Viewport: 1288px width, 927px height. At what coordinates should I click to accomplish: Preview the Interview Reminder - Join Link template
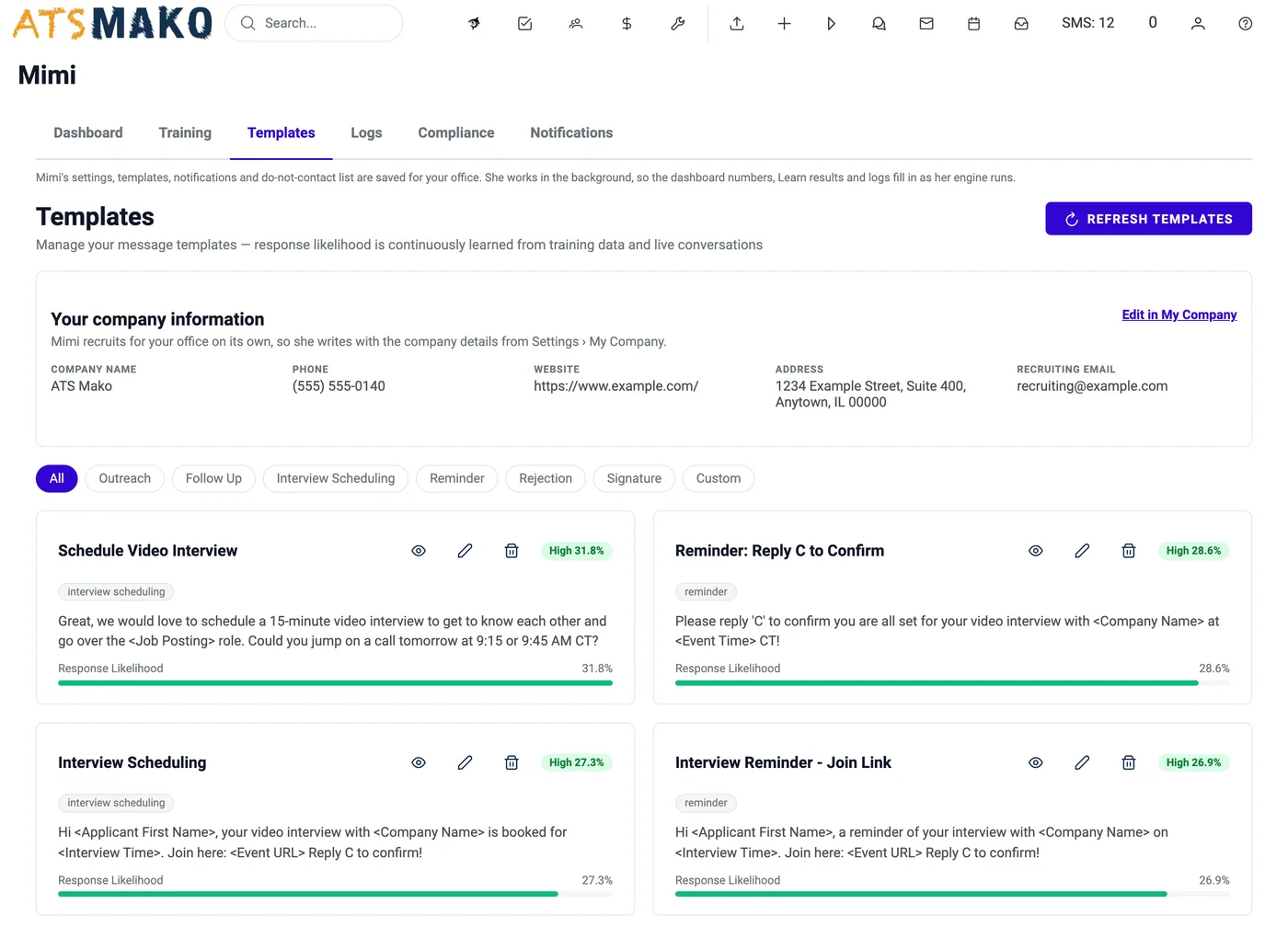tap(1036, 762)
